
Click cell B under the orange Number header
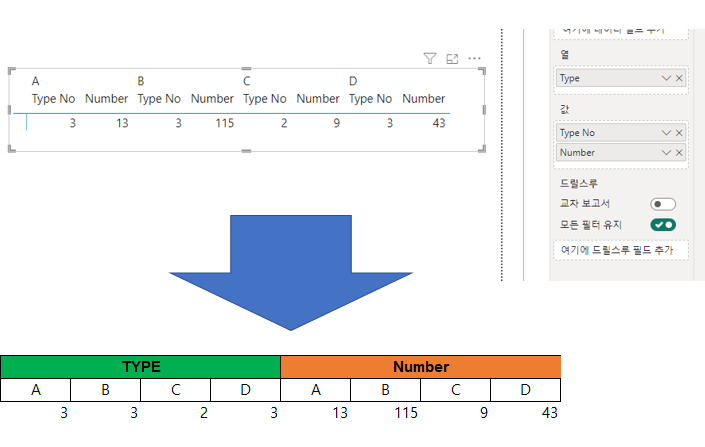pyautogui.click(x=385, y=390)
